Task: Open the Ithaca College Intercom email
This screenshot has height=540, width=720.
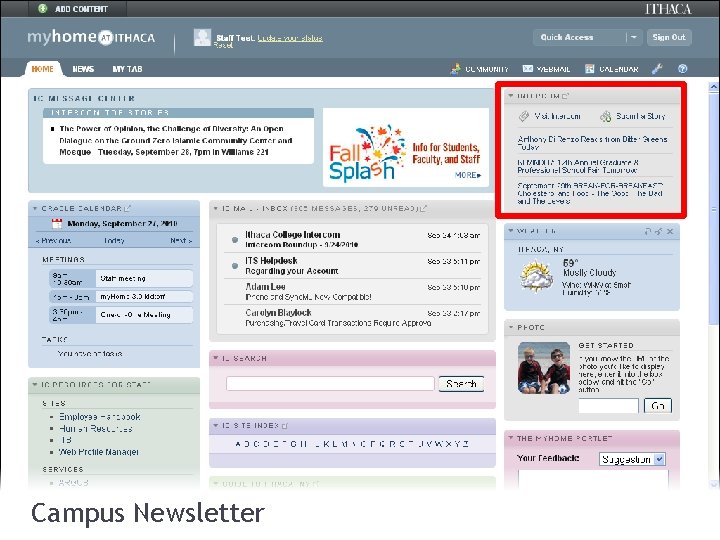Action: point(353,239)
